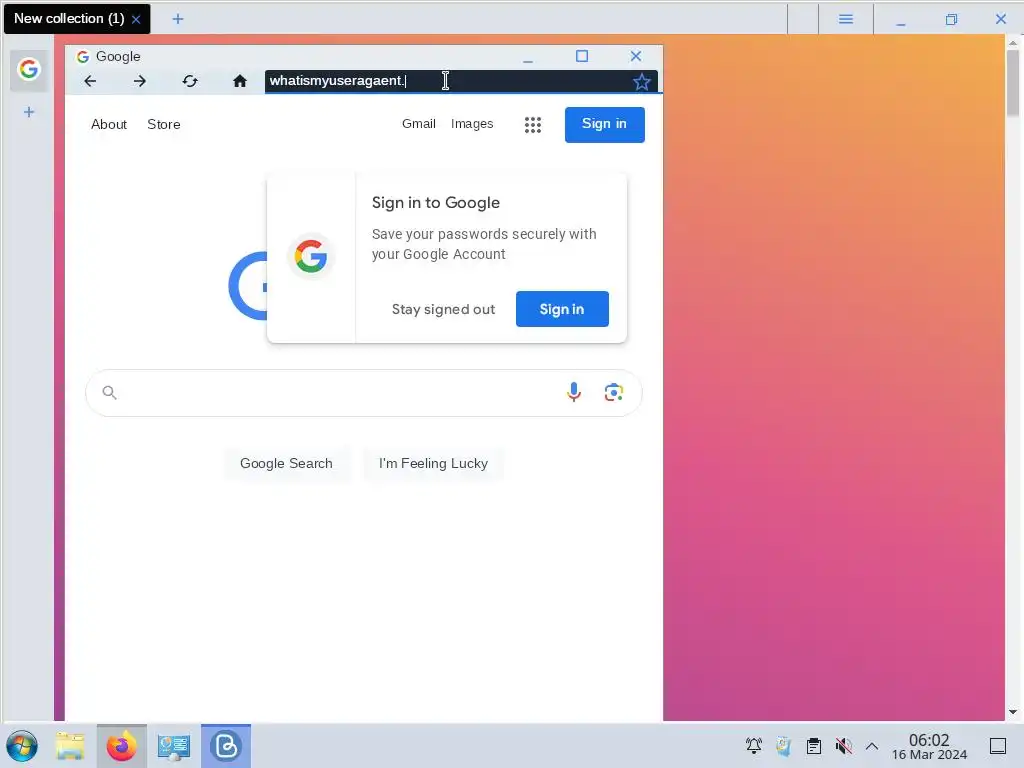1024x768 pixels.
Task: Search by image with camera icon
Action: (x=613, y=392)
